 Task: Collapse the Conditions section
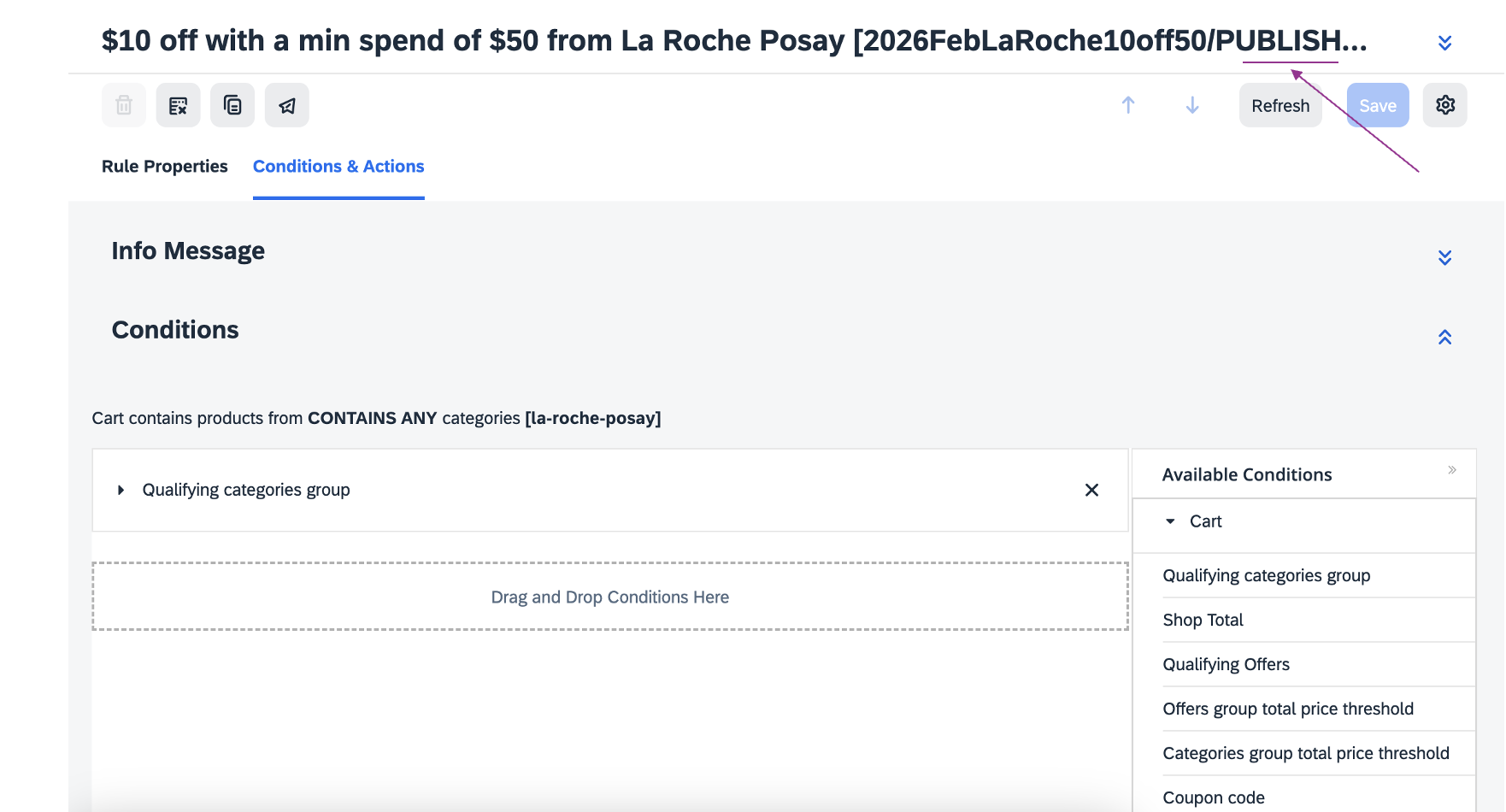click(x=1444, y=337)
